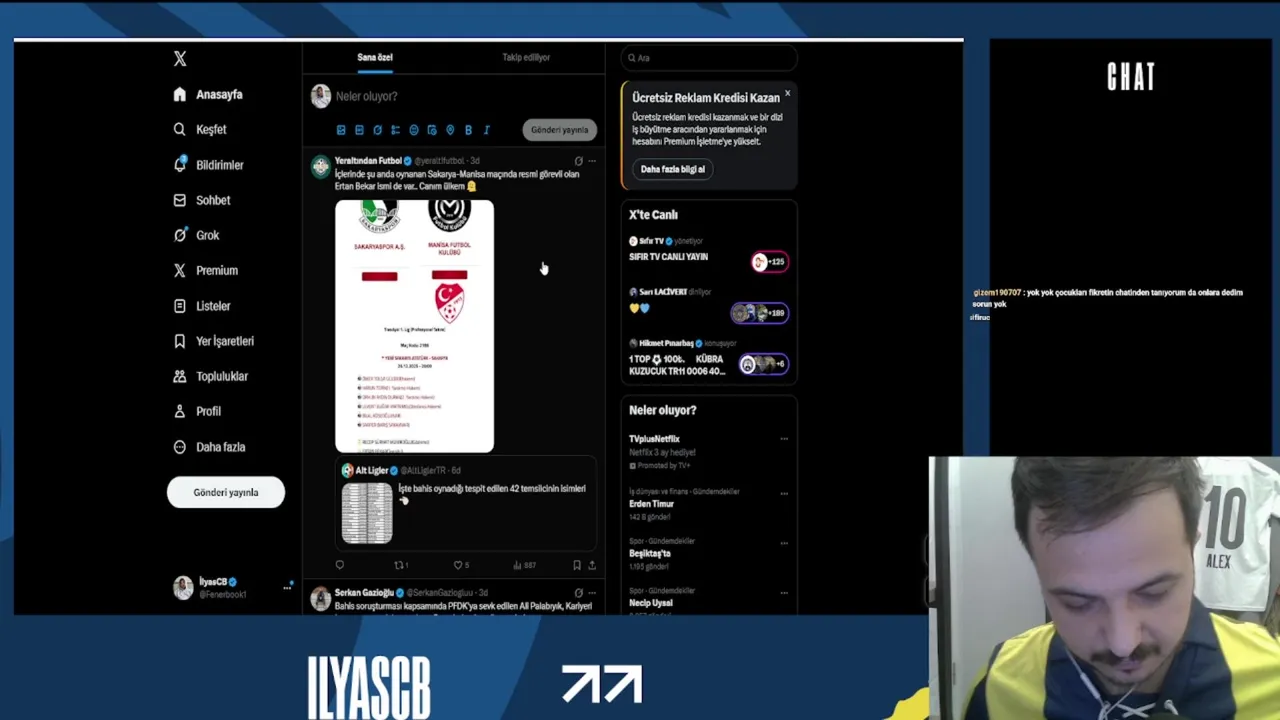Open Yer İşaretleri bookmarks
The width and height of the screenshot is (1280, 720).
coord(213,341)
